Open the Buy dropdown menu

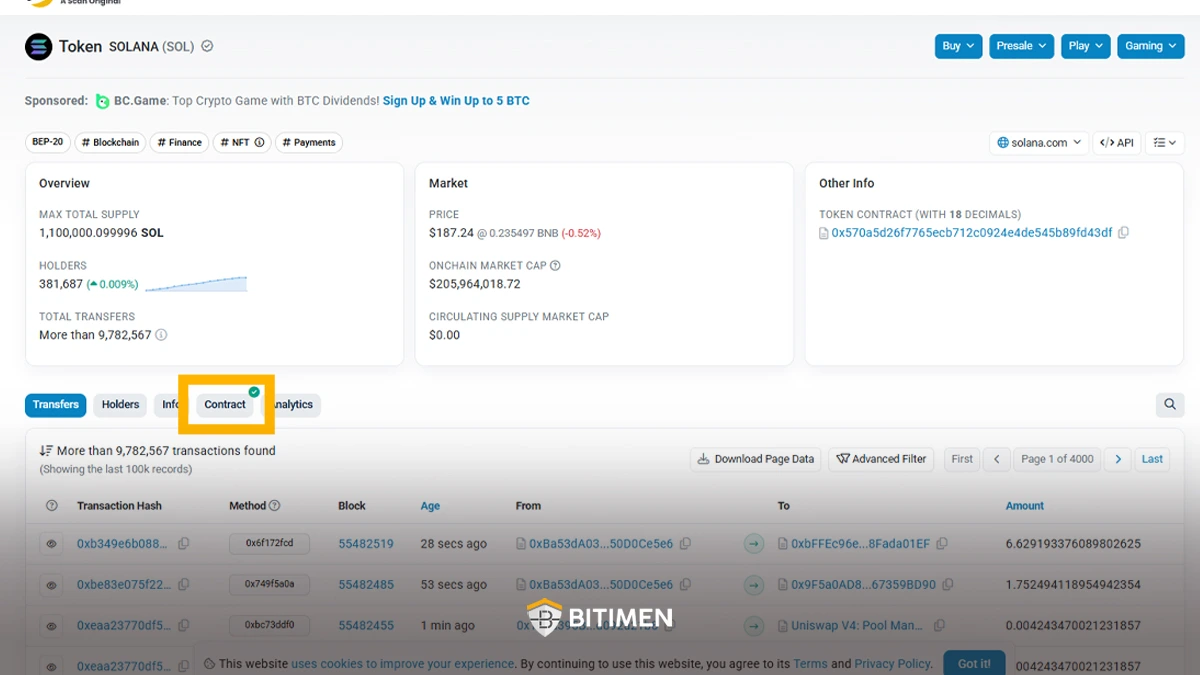959,46
